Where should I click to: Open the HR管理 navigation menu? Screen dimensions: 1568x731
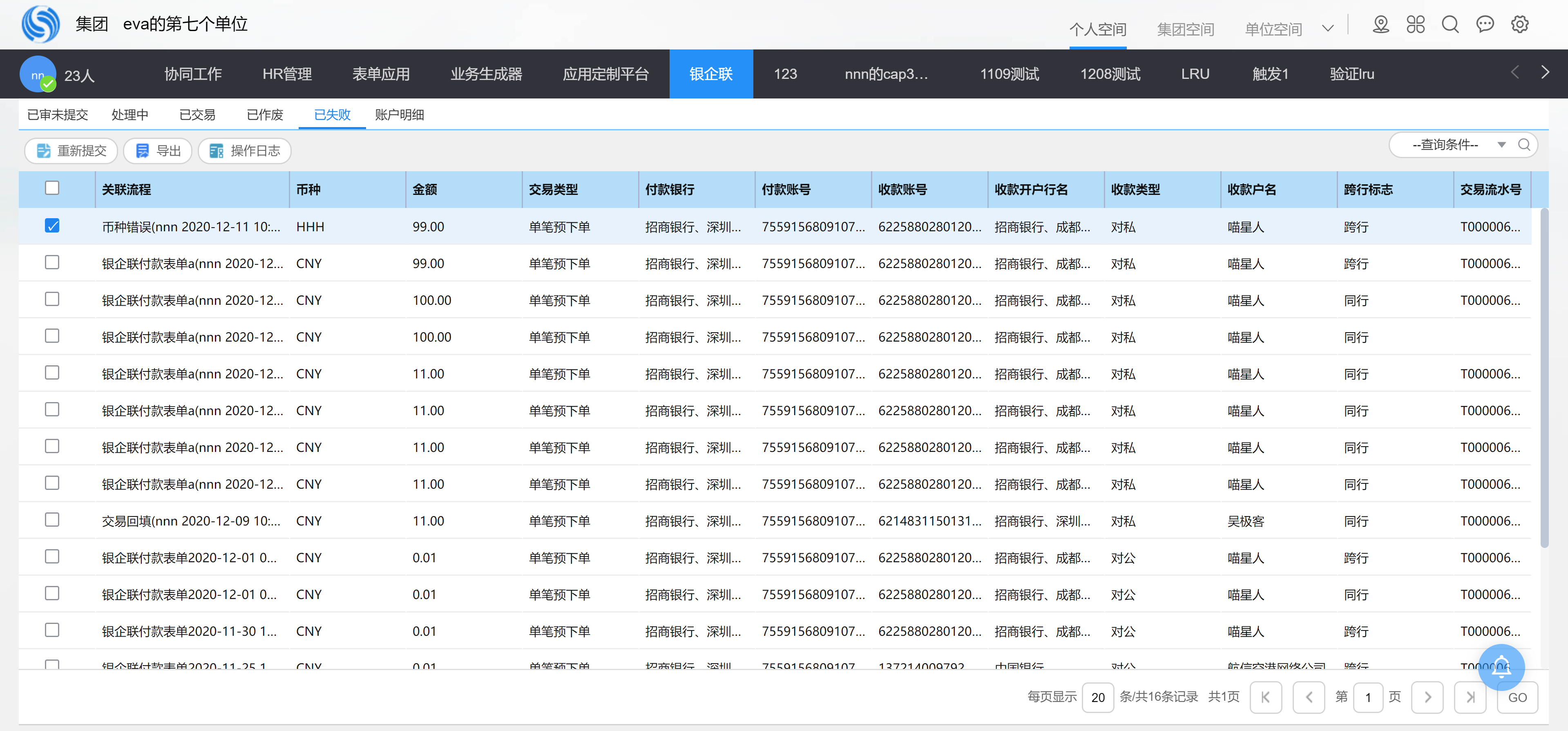click(287, 74)
